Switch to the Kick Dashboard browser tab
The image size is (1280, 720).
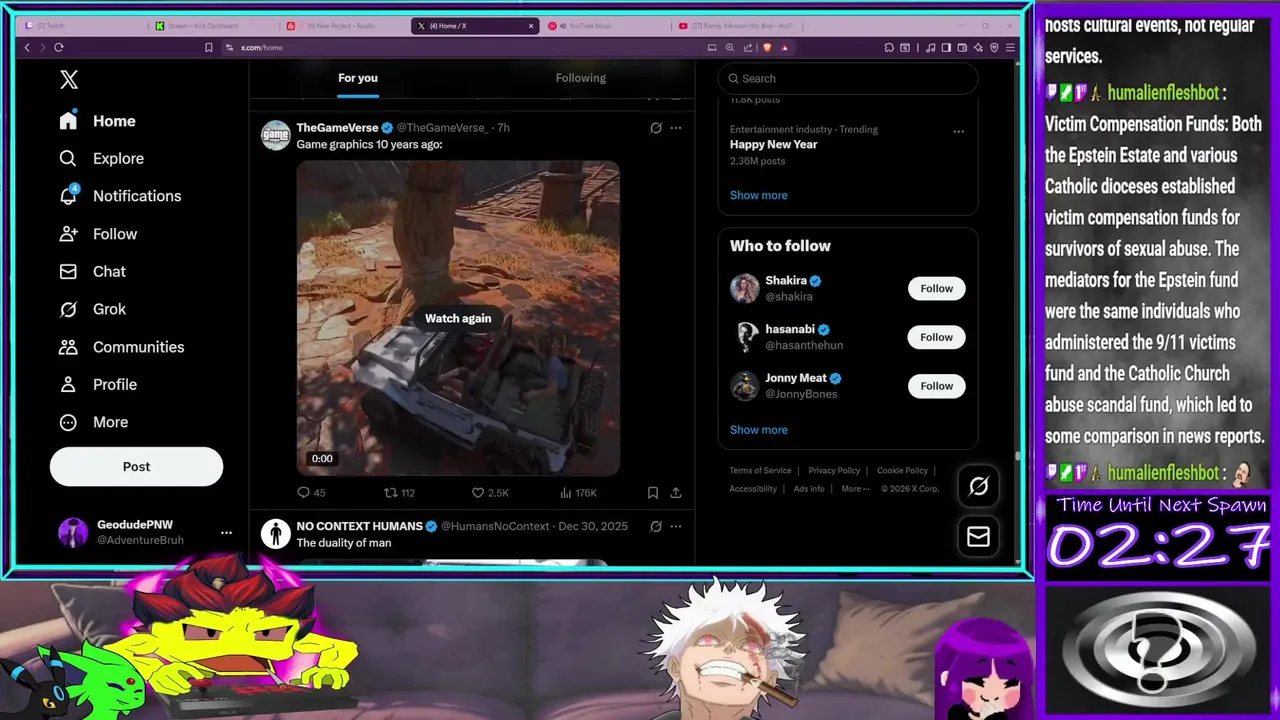pyautogui.click(x=214, y=26)
